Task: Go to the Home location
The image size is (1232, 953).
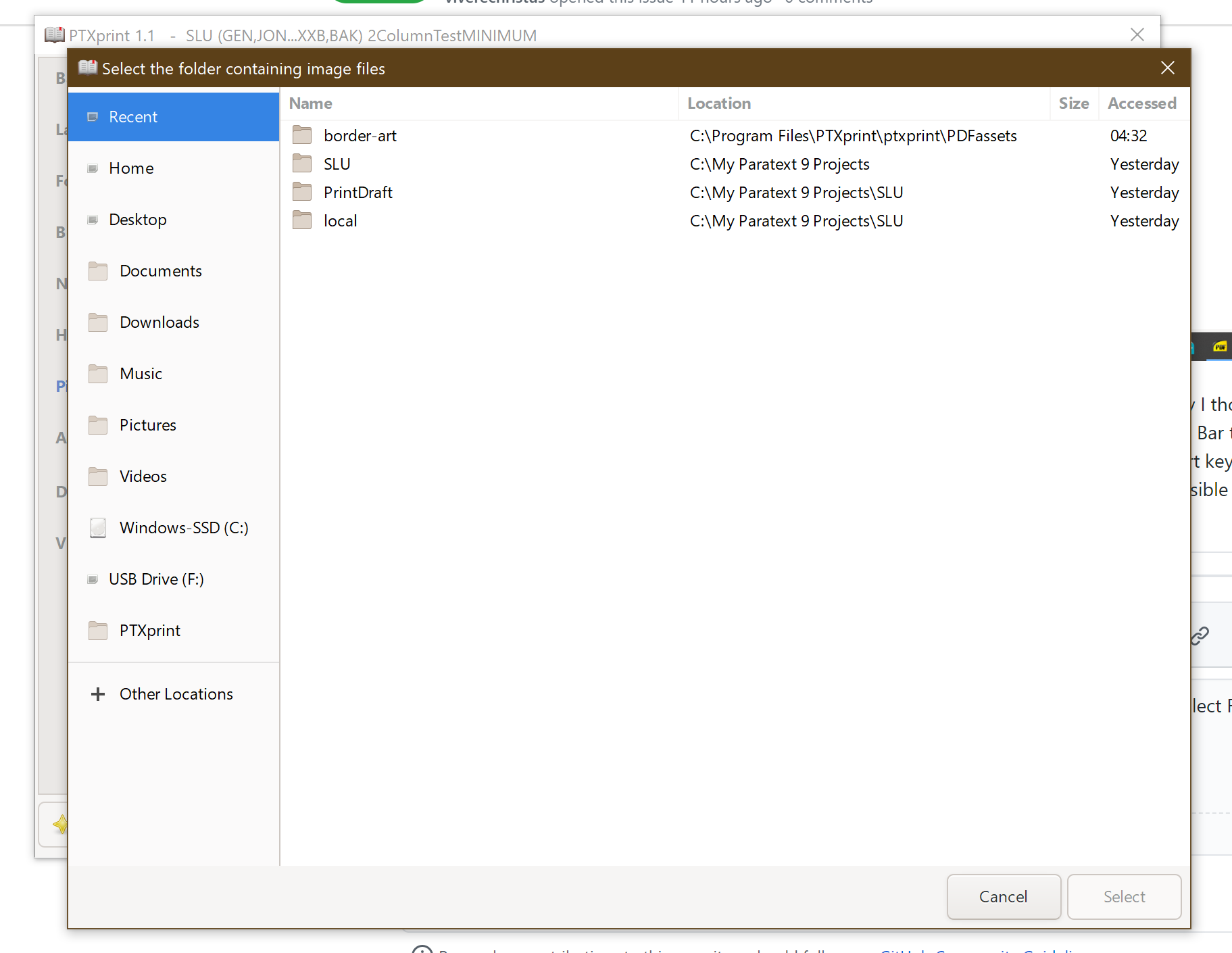Action: tap(130, 168)
